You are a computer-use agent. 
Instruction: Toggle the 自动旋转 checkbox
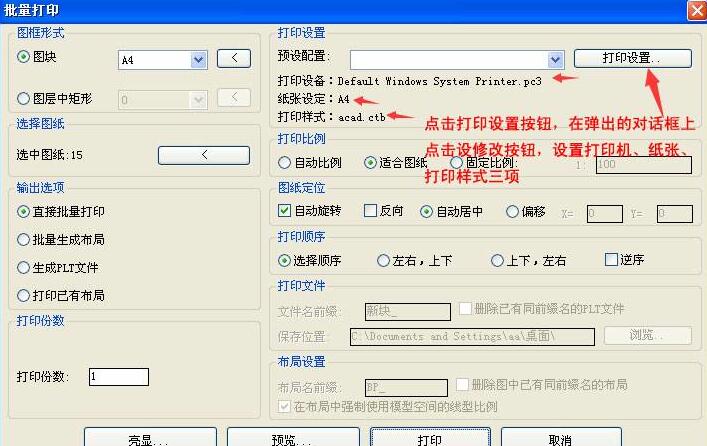(285, 211)
